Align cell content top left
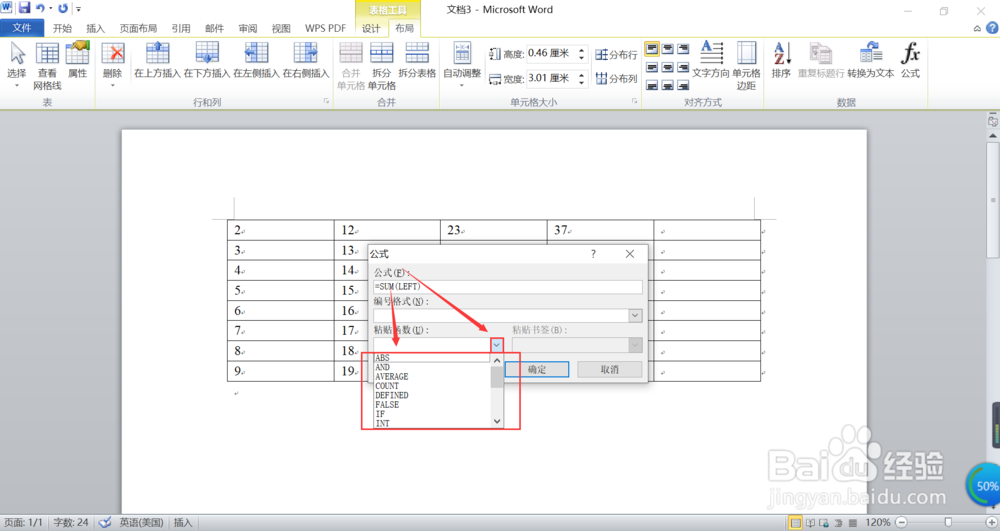This screenshot has width=1000, height=531. [652, 48]
